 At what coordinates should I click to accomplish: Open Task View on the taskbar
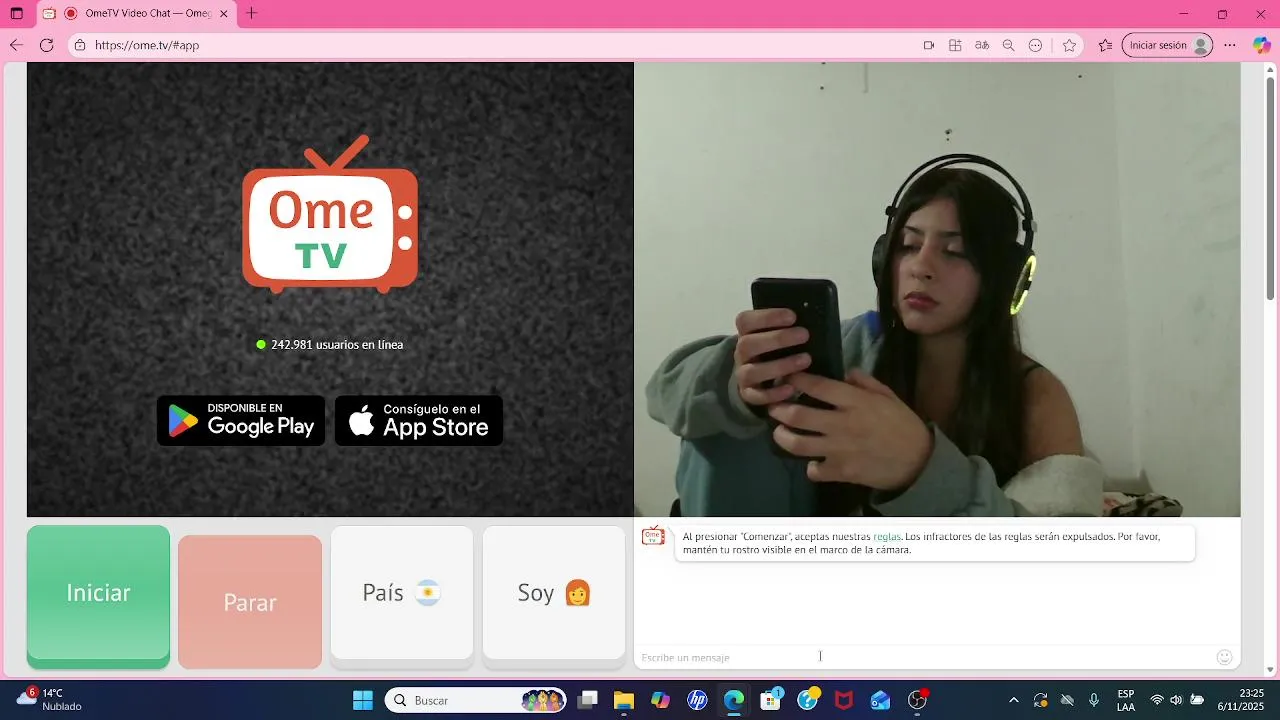(588, 700)
